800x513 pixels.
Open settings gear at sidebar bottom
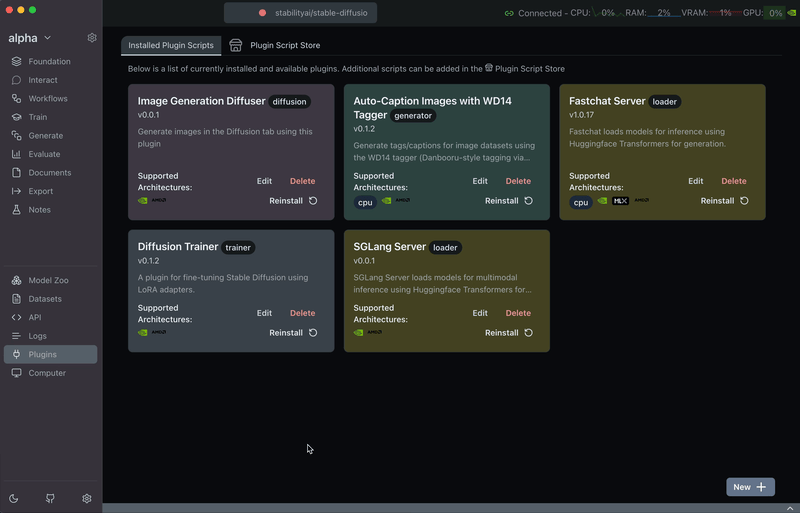87,498
